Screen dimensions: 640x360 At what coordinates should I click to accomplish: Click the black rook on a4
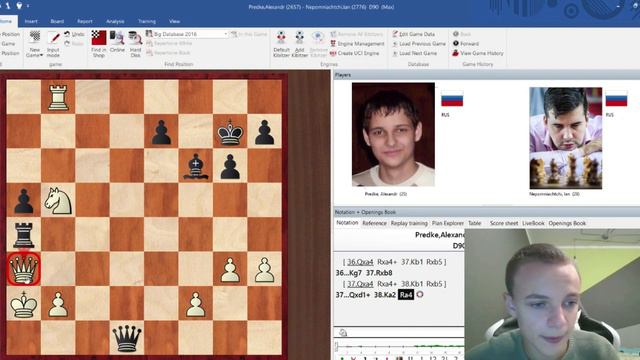click(x=24, y=235)
